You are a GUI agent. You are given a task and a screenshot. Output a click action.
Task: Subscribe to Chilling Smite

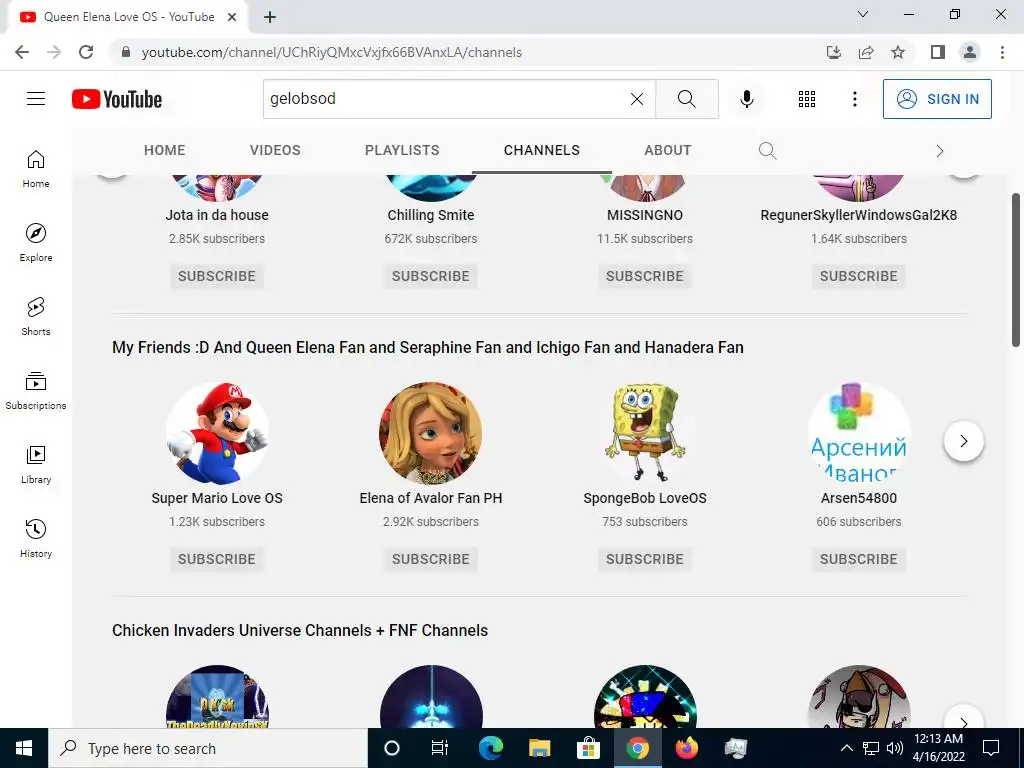pos(431,276)
